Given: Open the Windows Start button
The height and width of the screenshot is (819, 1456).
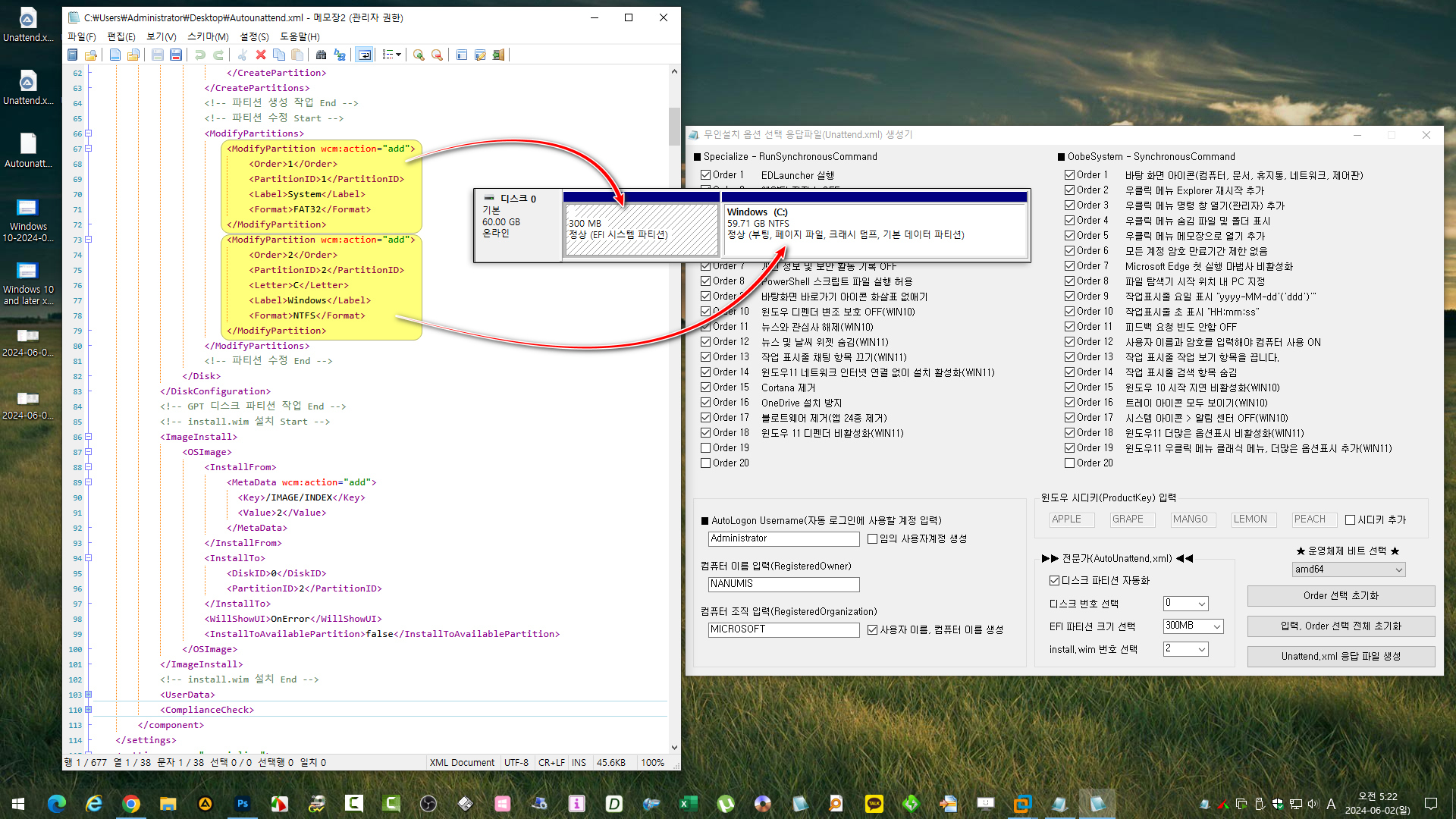Looking at the screenshot, I should click(18, 803).
